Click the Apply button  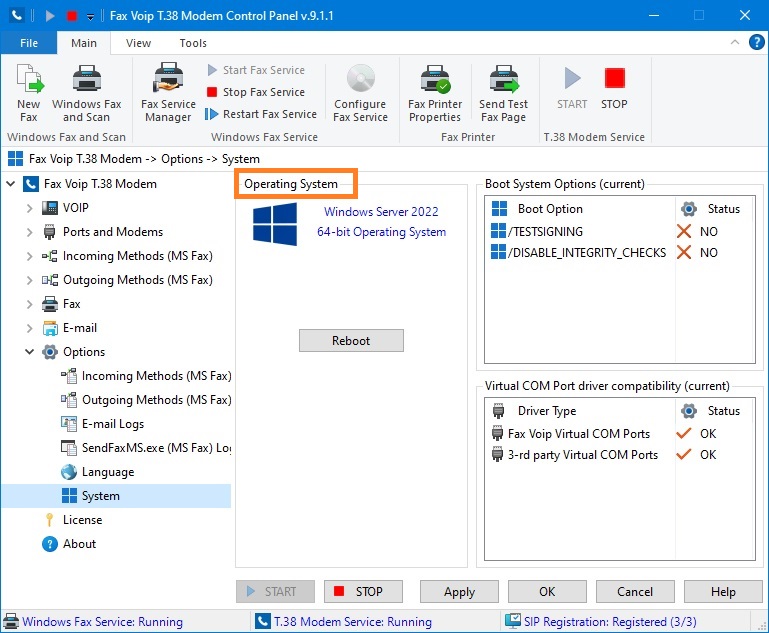pyautogui.click(x=459, y=592)
